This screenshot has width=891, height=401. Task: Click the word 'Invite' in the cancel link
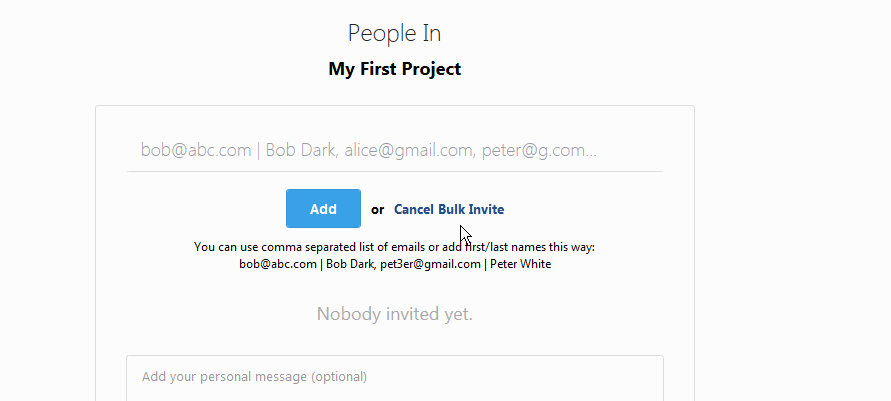tap(486, 210)
